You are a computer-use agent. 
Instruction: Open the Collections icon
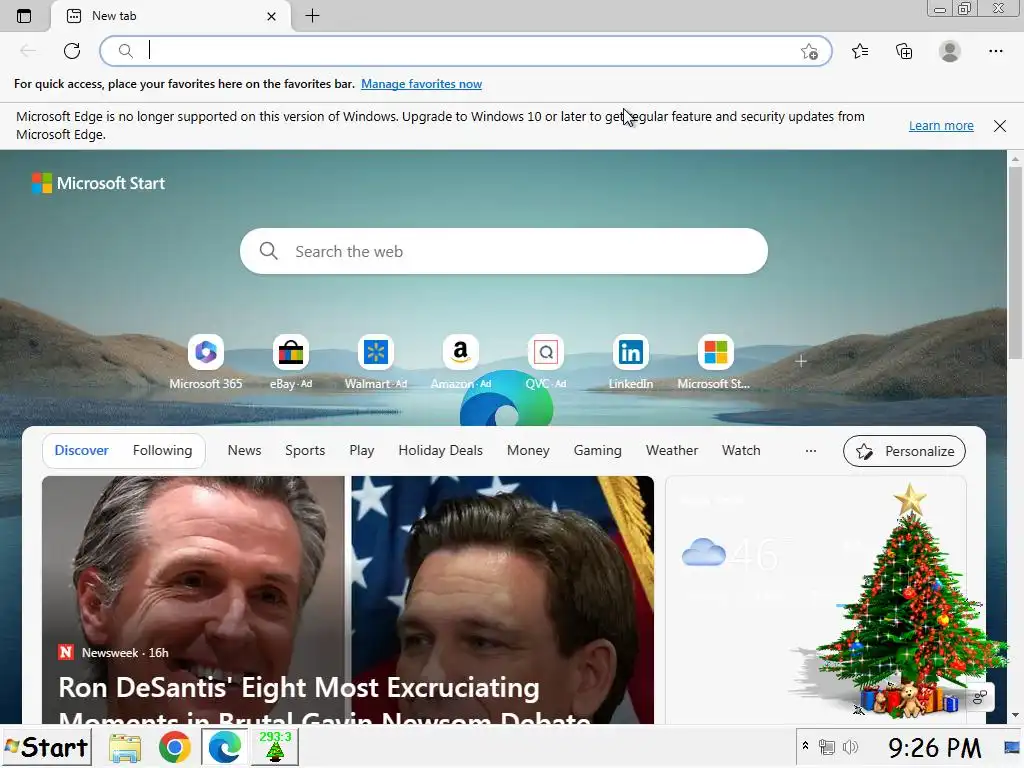[904, 51]
